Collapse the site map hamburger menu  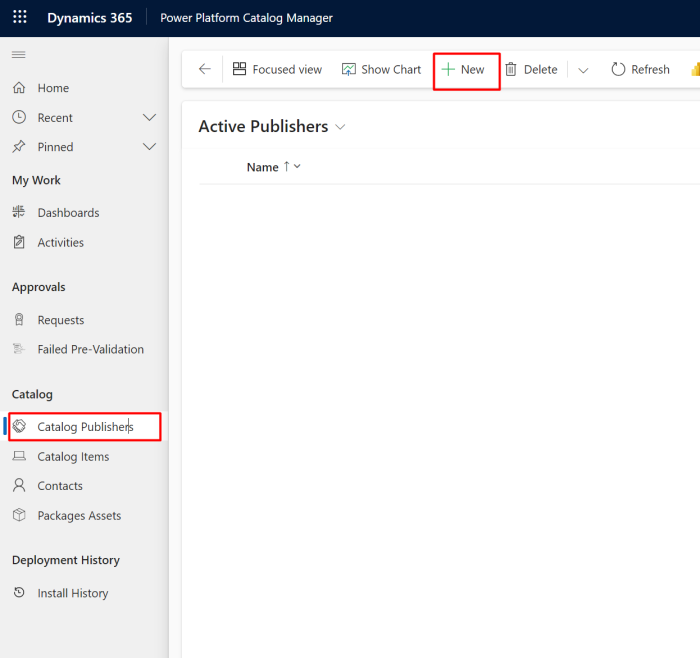[x=19, y=55]
